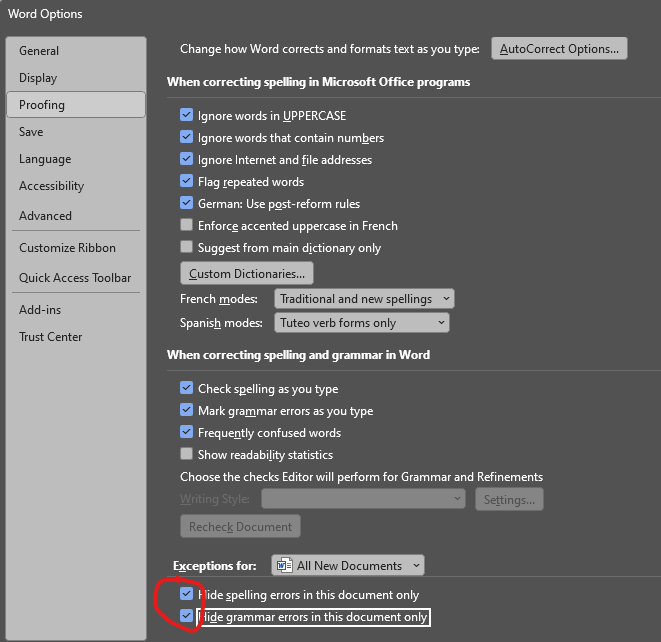Open the Exceptions for document dropdown

[348, 565]
